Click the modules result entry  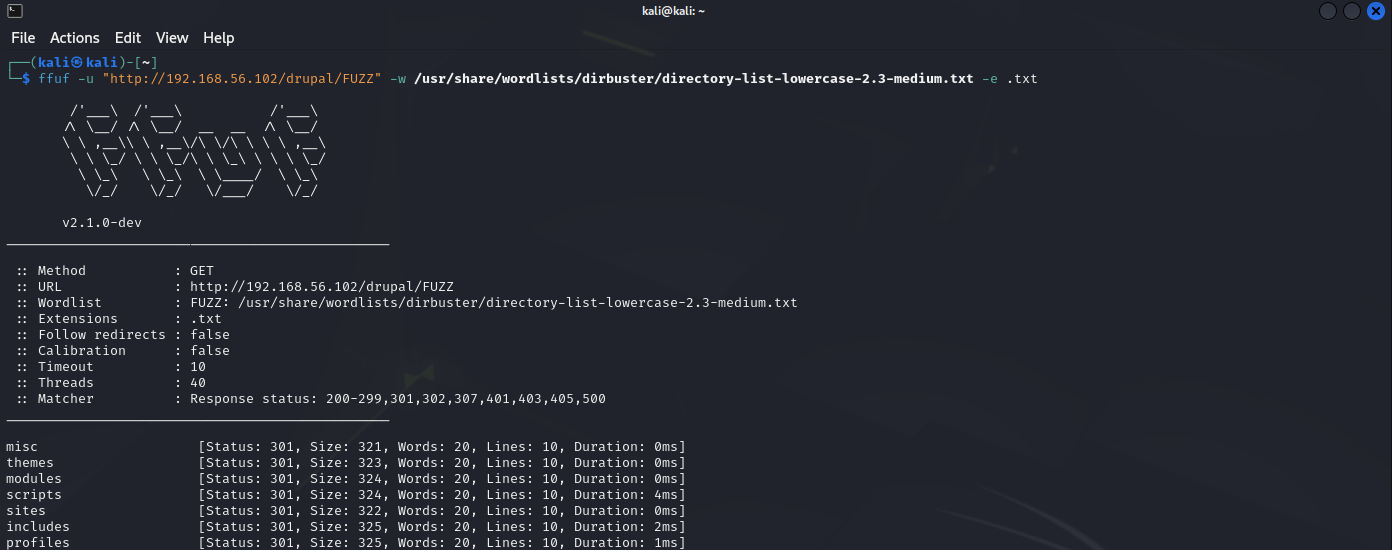pyautogui.click(x=34, y=479)
